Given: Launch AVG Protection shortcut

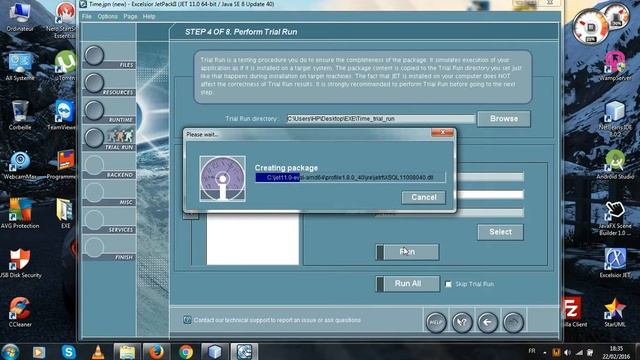Looking at the screenshot, I should point(20,213).
